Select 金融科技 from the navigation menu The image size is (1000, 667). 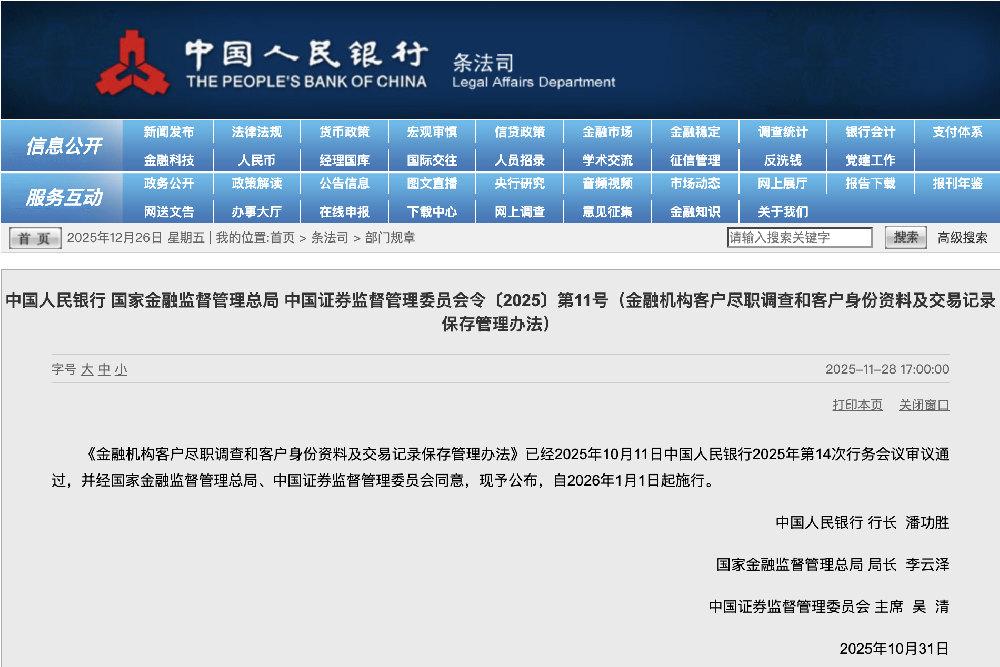point(168,158)
